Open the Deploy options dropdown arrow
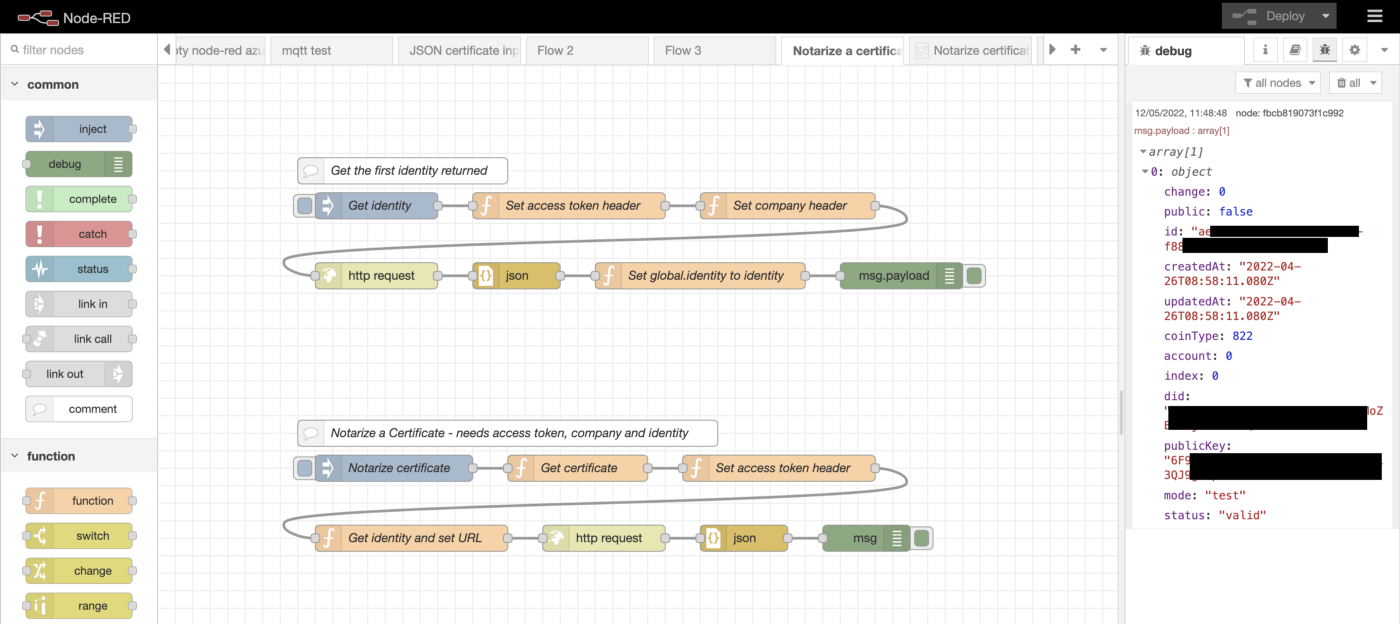This screenshot has height=624, width=1400. (x=1326, y=16)
